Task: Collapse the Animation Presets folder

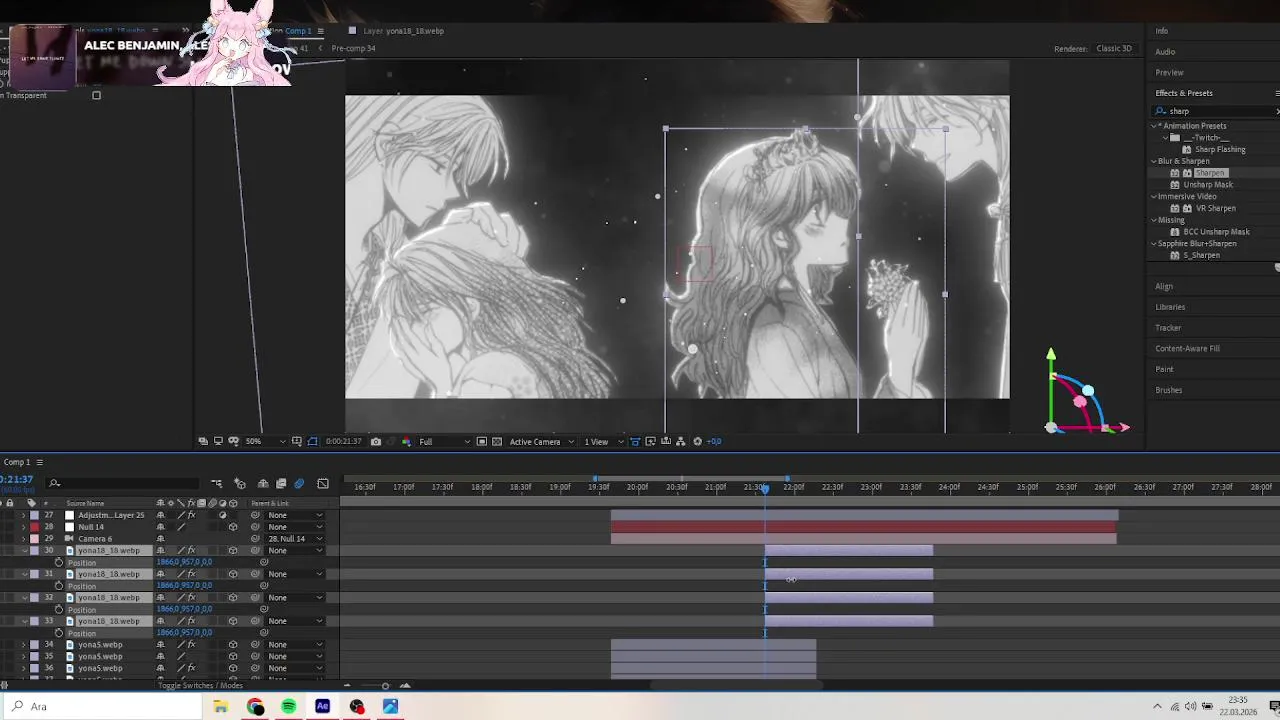Action: (1155, 126)
